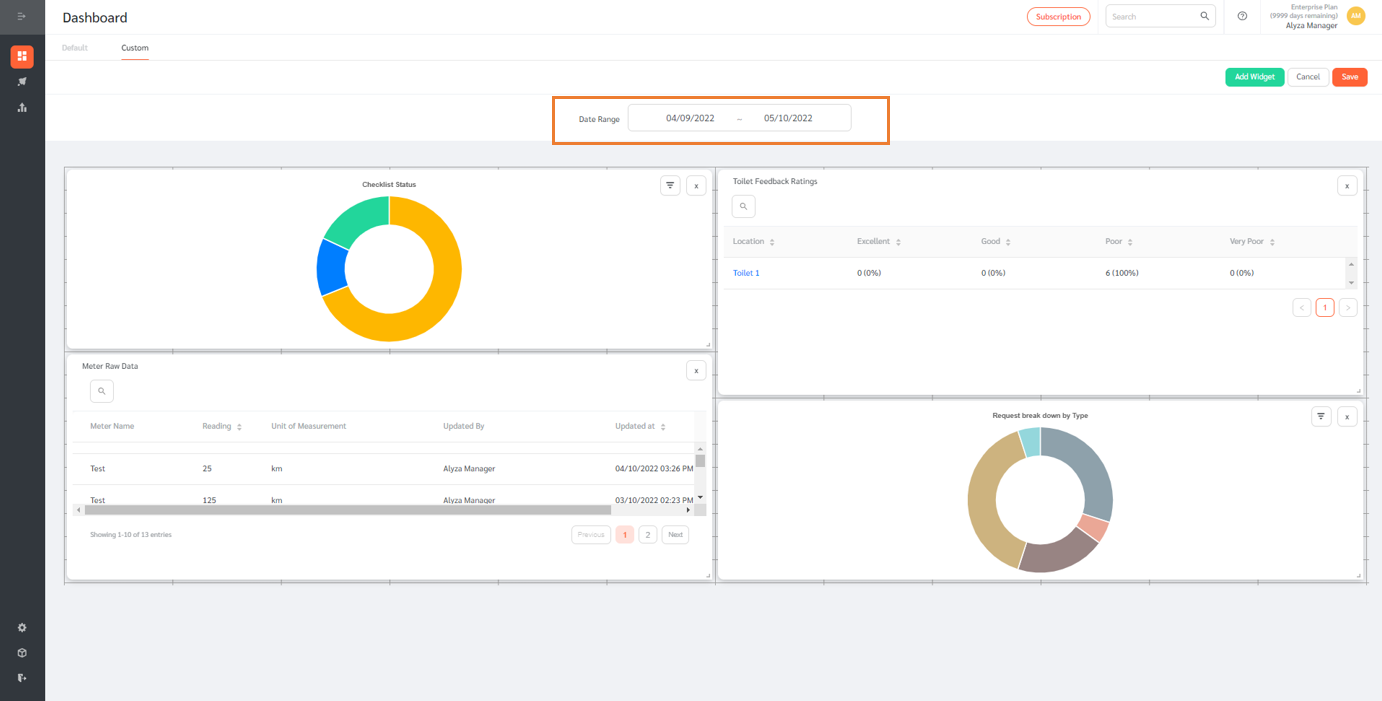The height and width of the screenshot is (701, 1382).
Task: Open the analytics icon in the sidebar
Action: 21,107
